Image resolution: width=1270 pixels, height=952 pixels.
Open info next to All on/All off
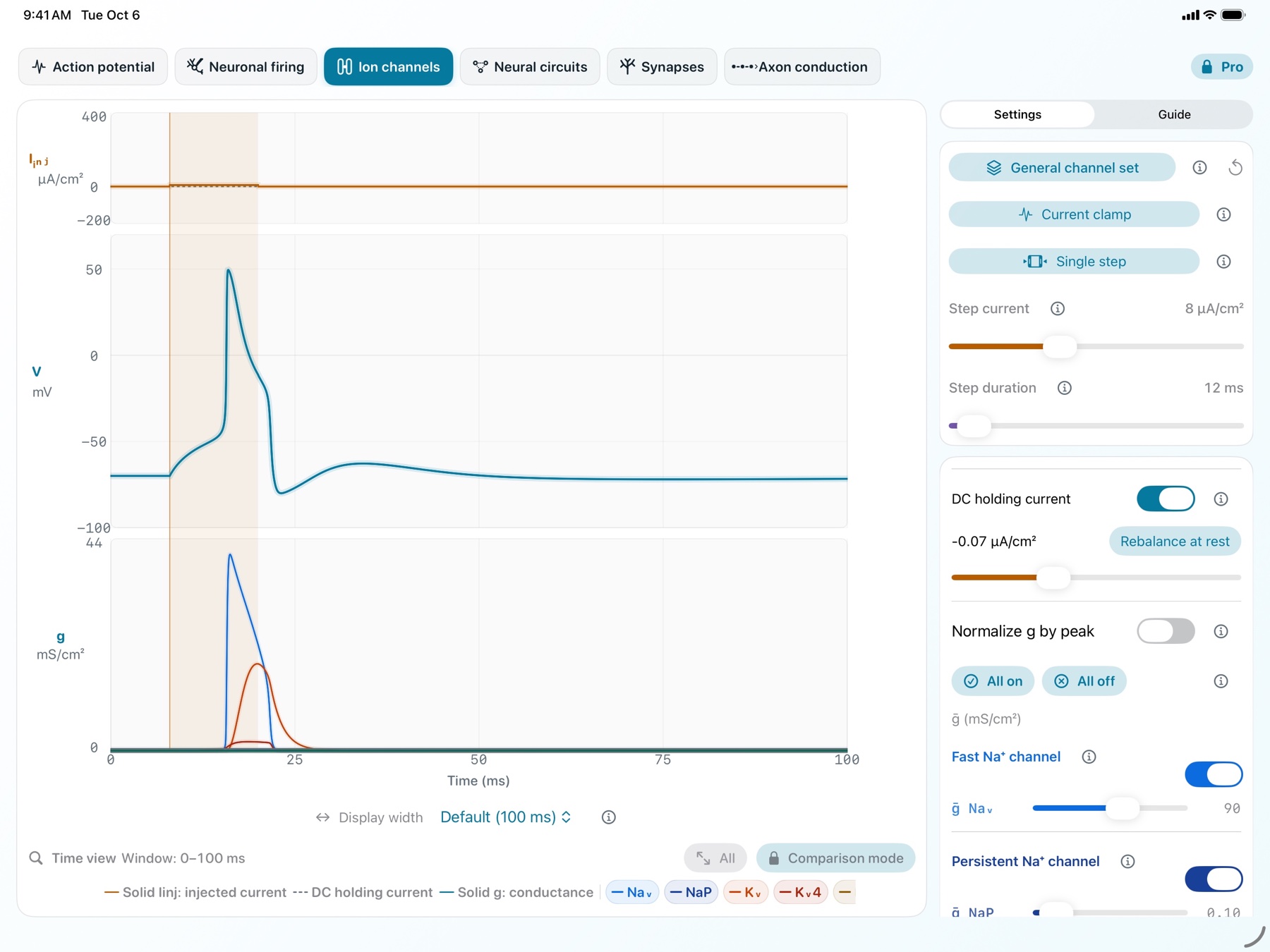[1221, 681]
